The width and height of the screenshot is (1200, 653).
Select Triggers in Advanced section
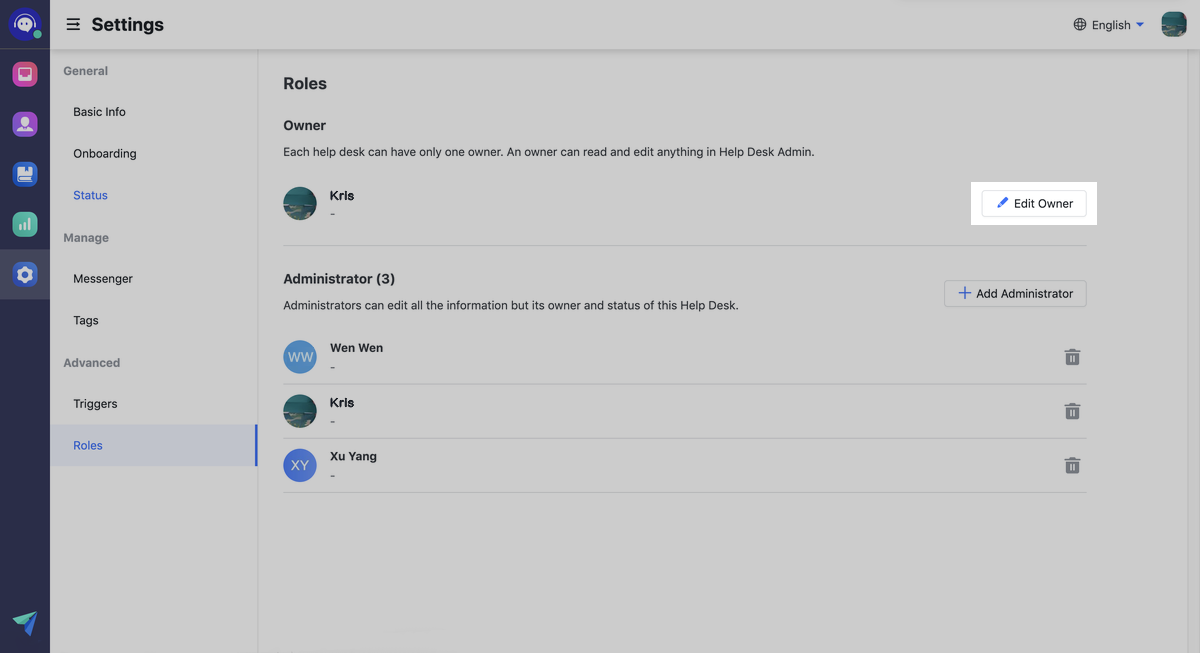pyautogui.click(x=95, y=404)
